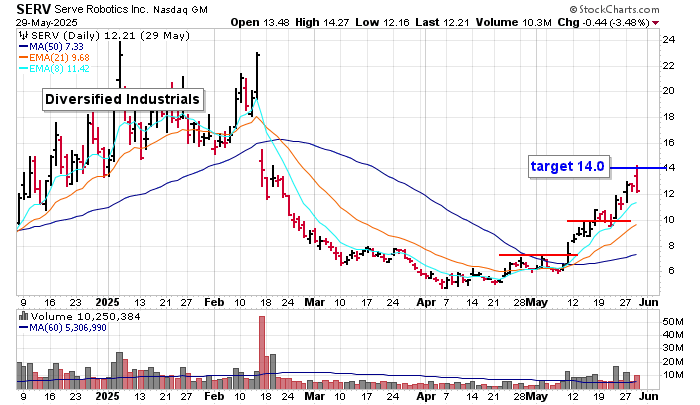Image resolution: width=700 pixels, height=405 pixels.
Task: Click the date 29-May-2025
Action: pos(46,22)
